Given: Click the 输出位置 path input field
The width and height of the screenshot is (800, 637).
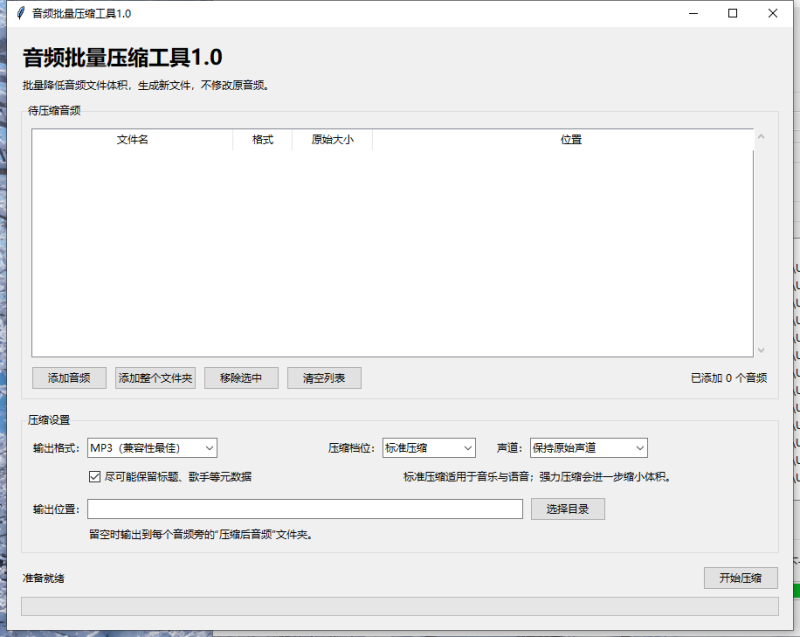Looking at the screenshot, I should pyautogui.click(x=305, y=509).
